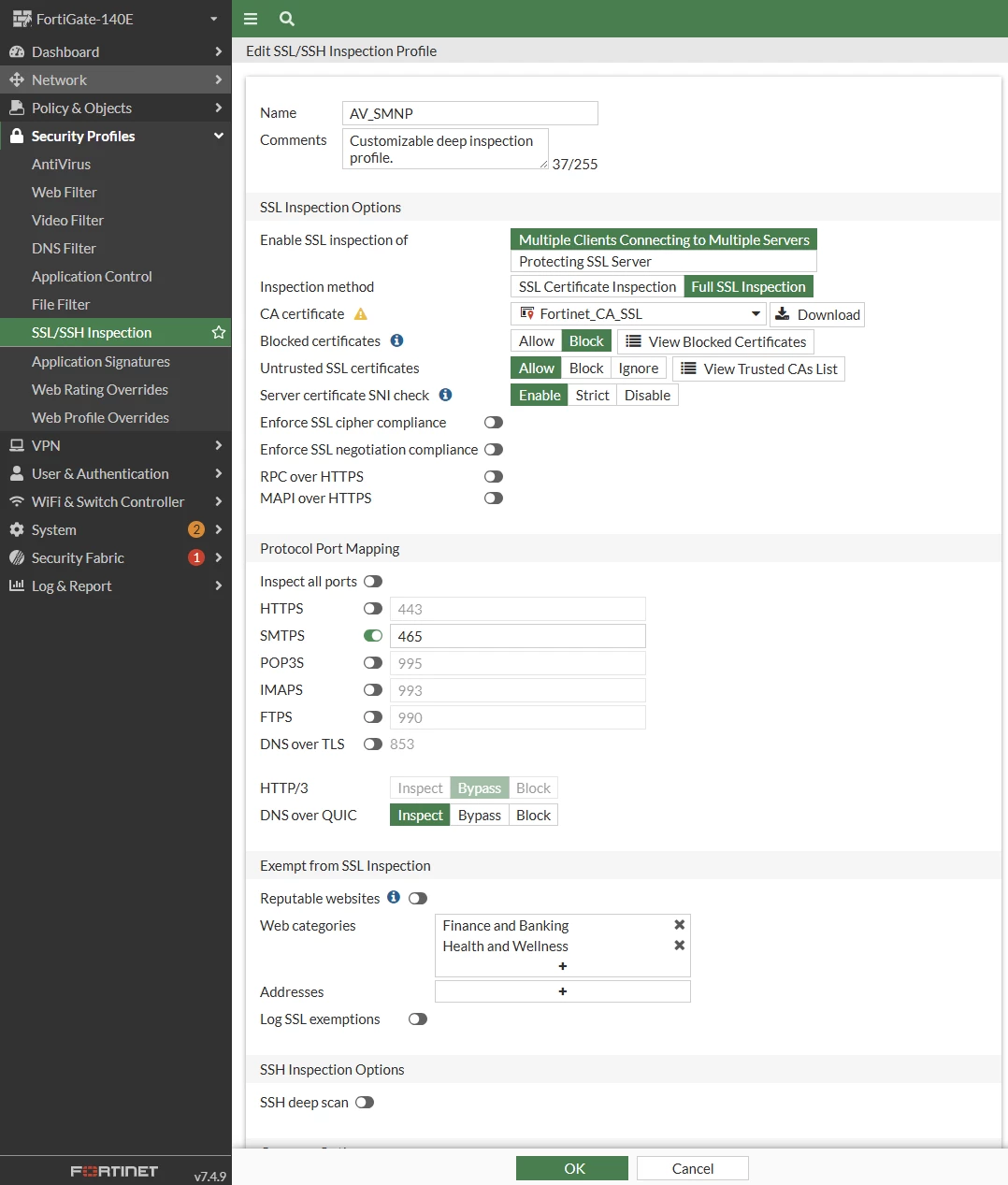The image size is (1008, 1185).
Task: Click the OK button
Action: click(572, 1168)
